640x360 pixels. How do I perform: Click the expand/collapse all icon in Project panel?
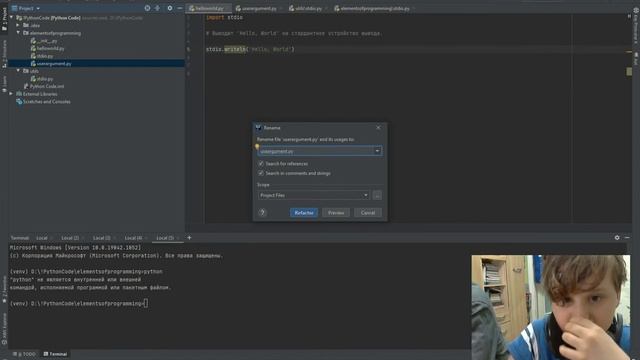pyautogui.click(x=158, y=8)
